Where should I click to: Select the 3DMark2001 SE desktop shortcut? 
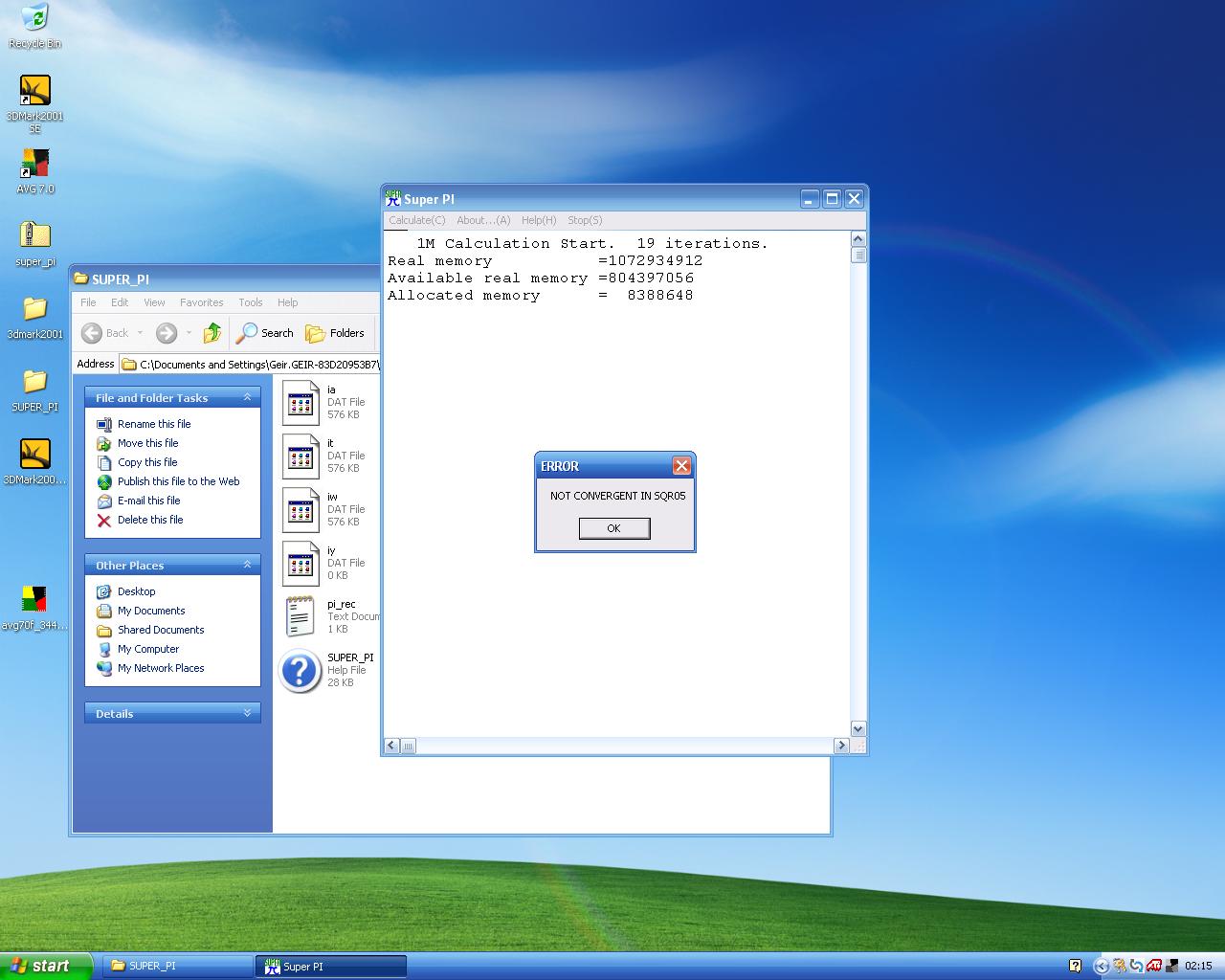click(34, 103)
